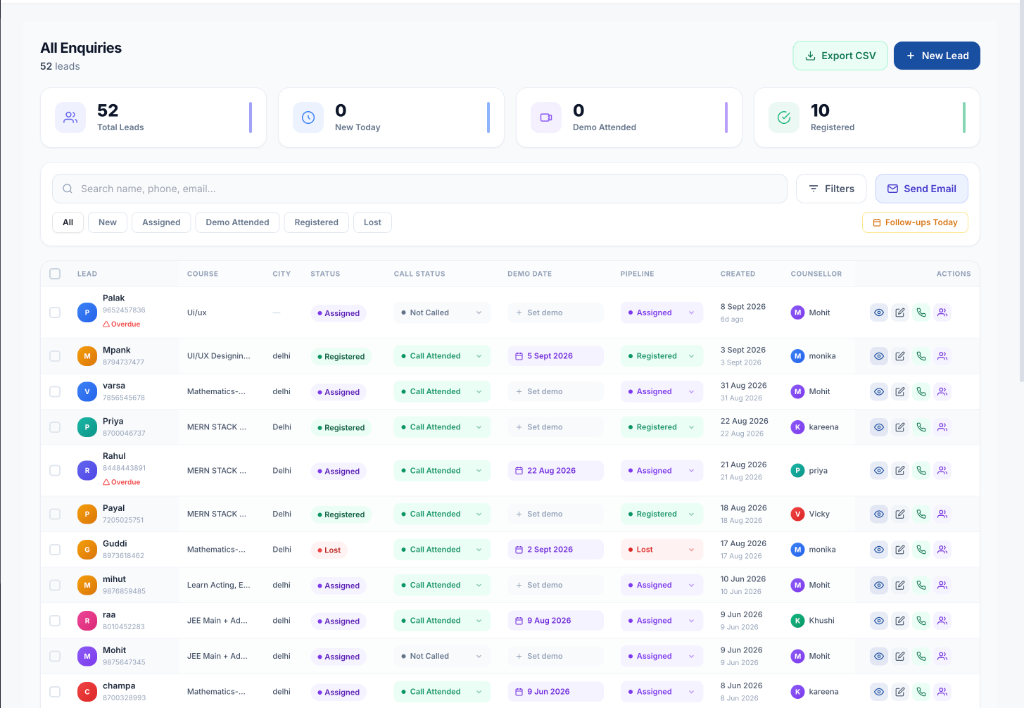Image resolution: width=1024 pixels, height=708 pixels.
Task: View details for lead Rahul
Action: tap(879, 470)
